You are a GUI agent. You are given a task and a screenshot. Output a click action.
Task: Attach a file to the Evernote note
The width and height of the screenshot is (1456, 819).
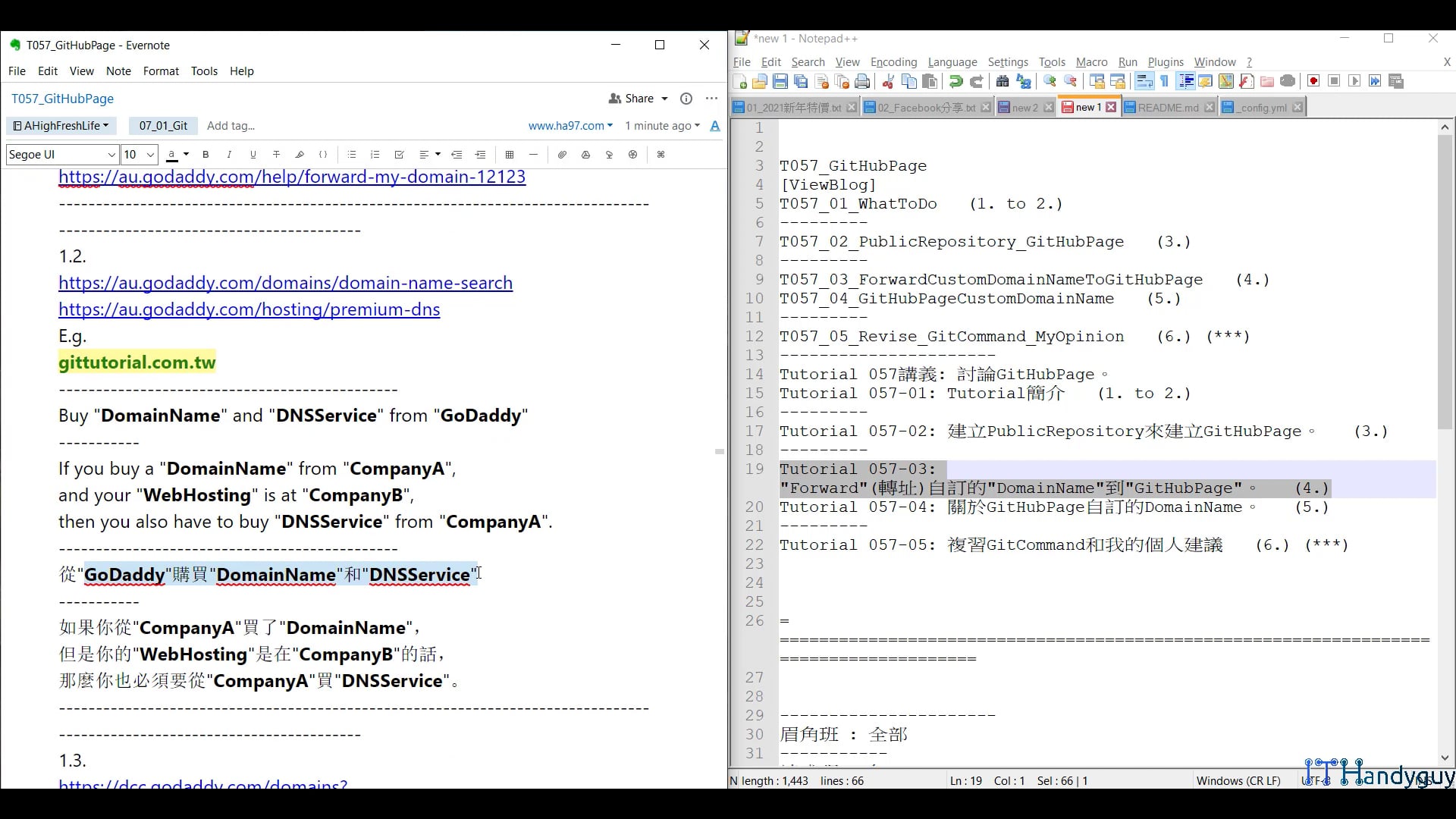point(562,155)
